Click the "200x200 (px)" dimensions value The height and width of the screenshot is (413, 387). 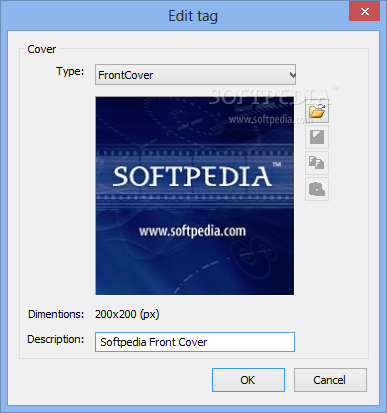pos(127,314)
